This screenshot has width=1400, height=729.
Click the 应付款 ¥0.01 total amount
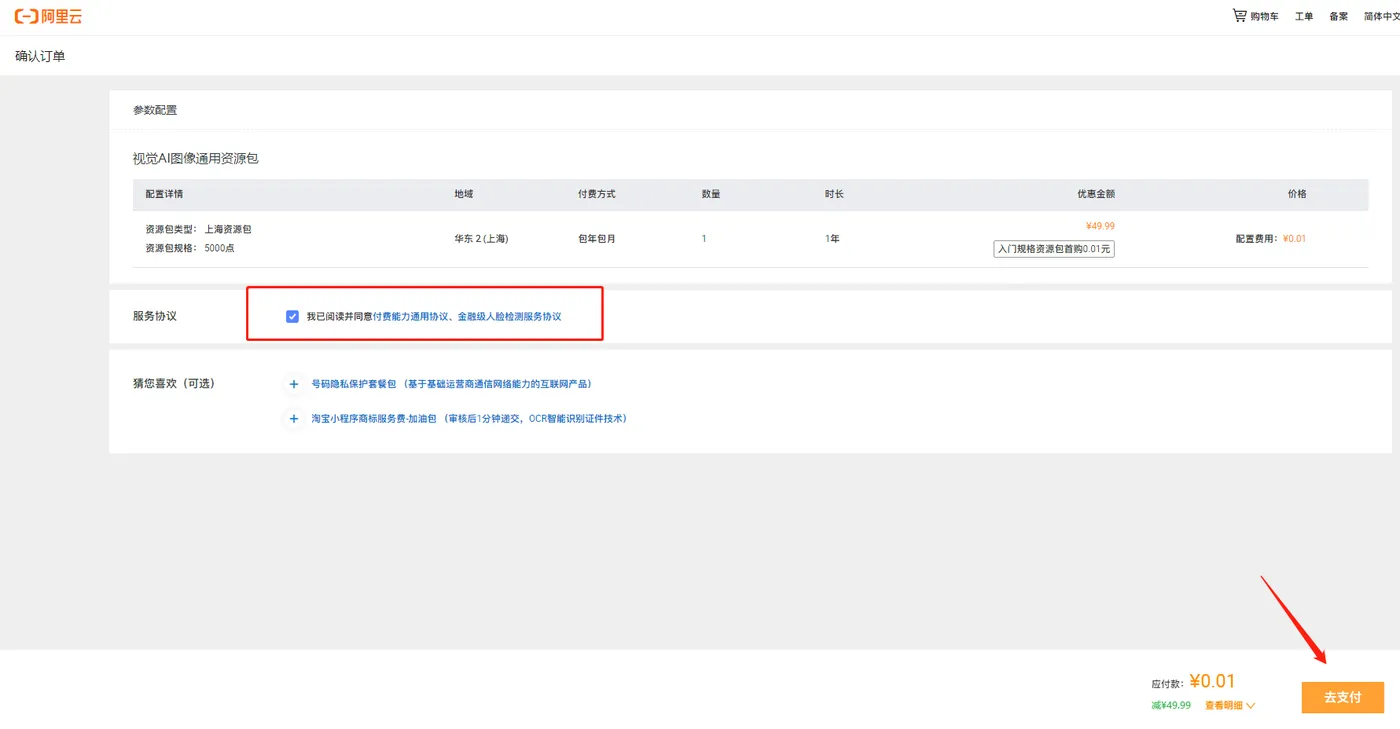point(1193,682)
